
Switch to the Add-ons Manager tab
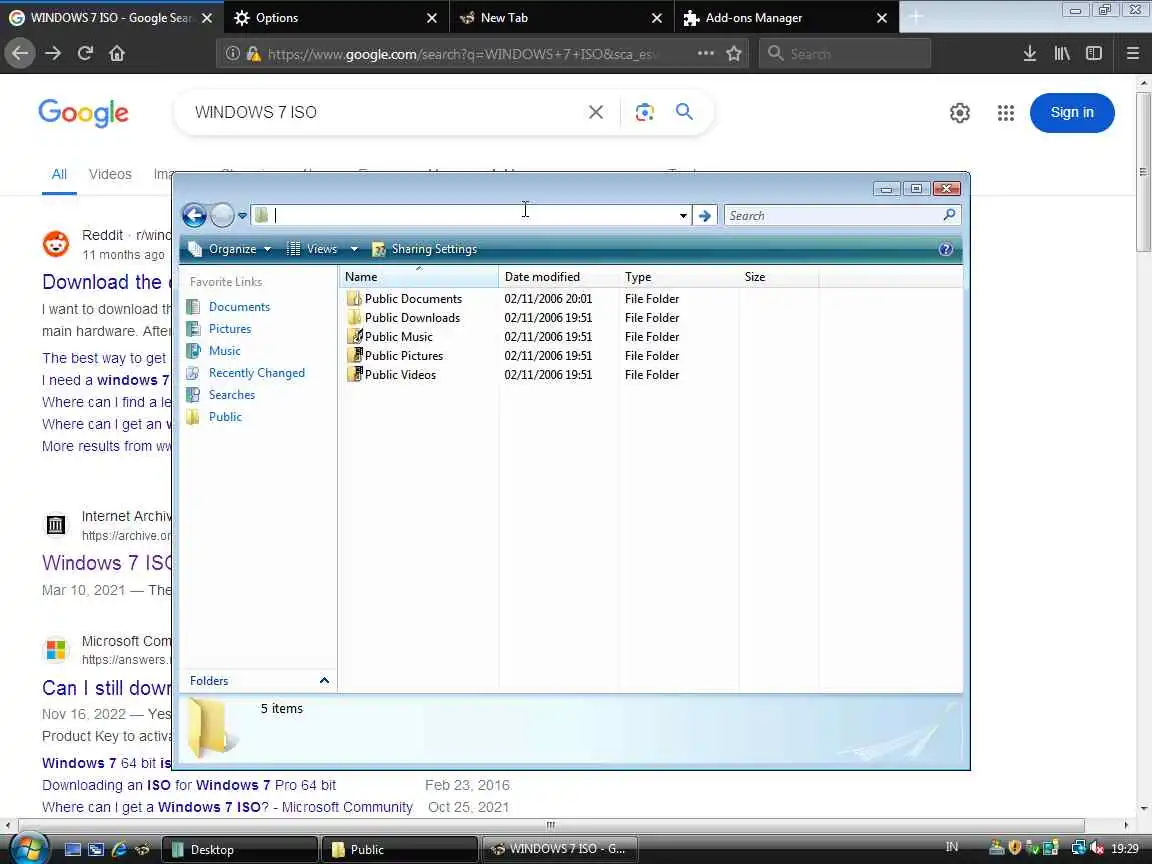[x=786, y=18]
